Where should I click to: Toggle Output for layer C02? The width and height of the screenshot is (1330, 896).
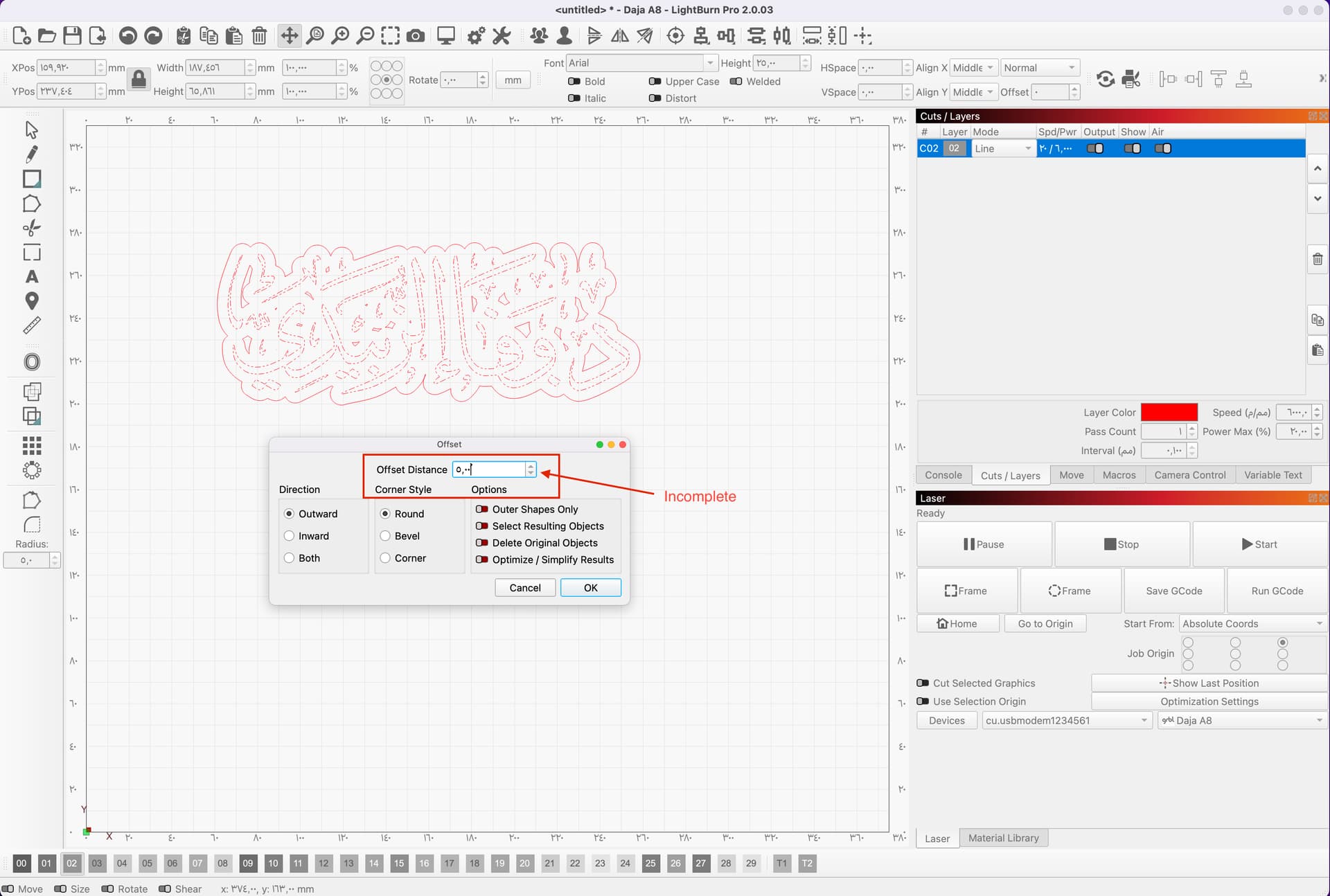[x=1095, y=148]
